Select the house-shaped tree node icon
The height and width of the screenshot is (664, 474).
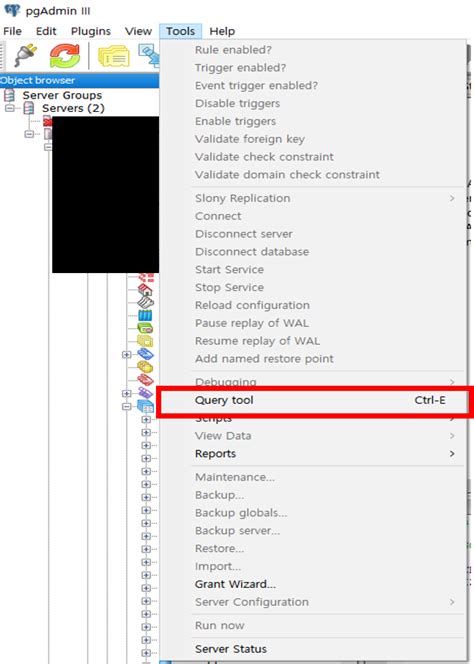click(x=145, y=290)
